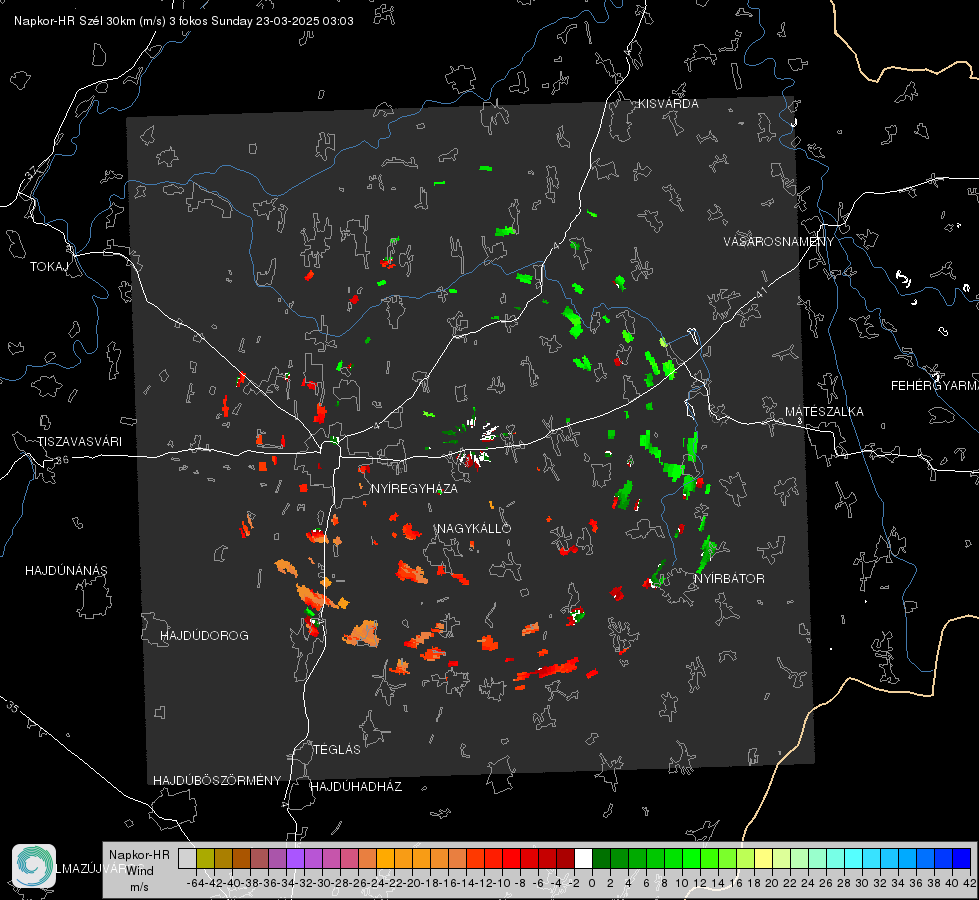Click the white zero swatch in wind legend

pyautogui.click(x=583, y=858)
